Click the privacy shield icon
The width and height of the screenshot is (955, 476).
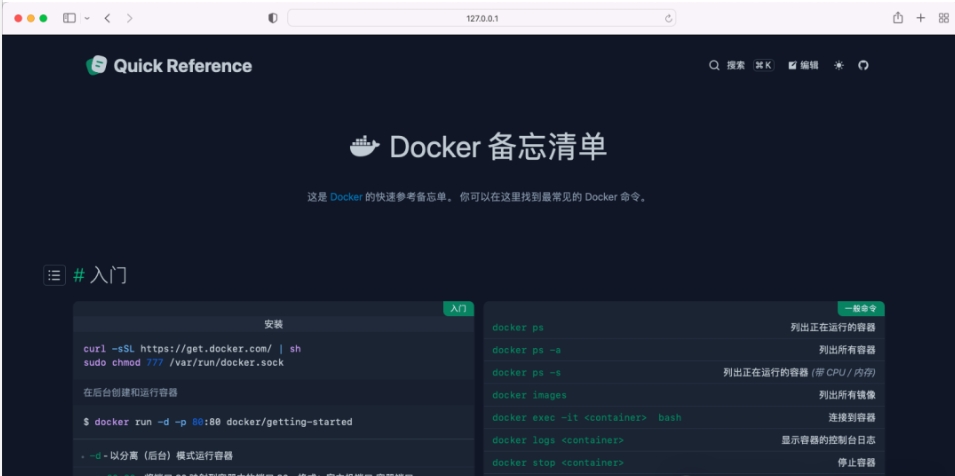(x=273, y=18)
